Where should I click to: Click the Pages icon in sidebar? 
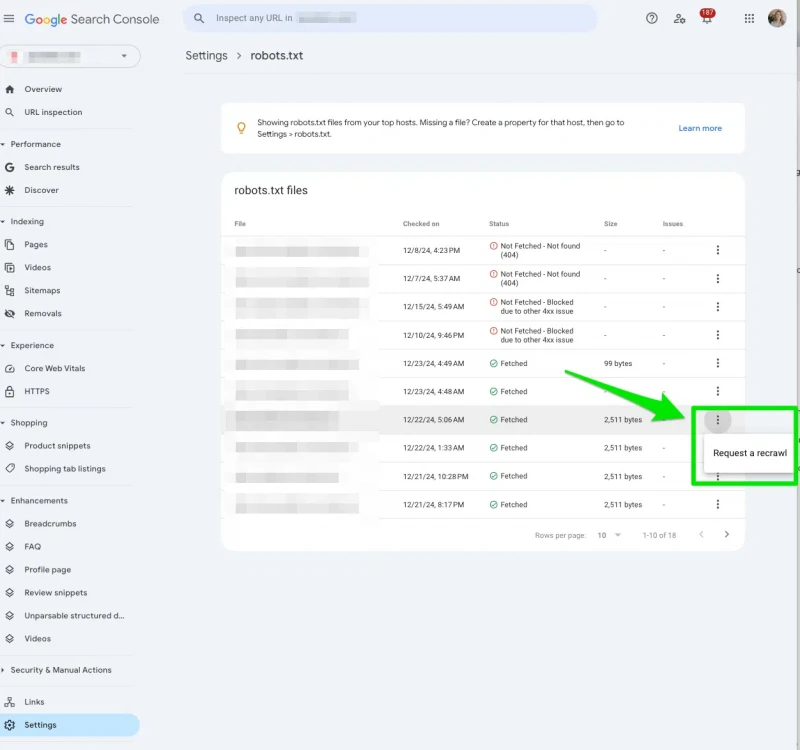pyautogui.click(x=10, y=244)
